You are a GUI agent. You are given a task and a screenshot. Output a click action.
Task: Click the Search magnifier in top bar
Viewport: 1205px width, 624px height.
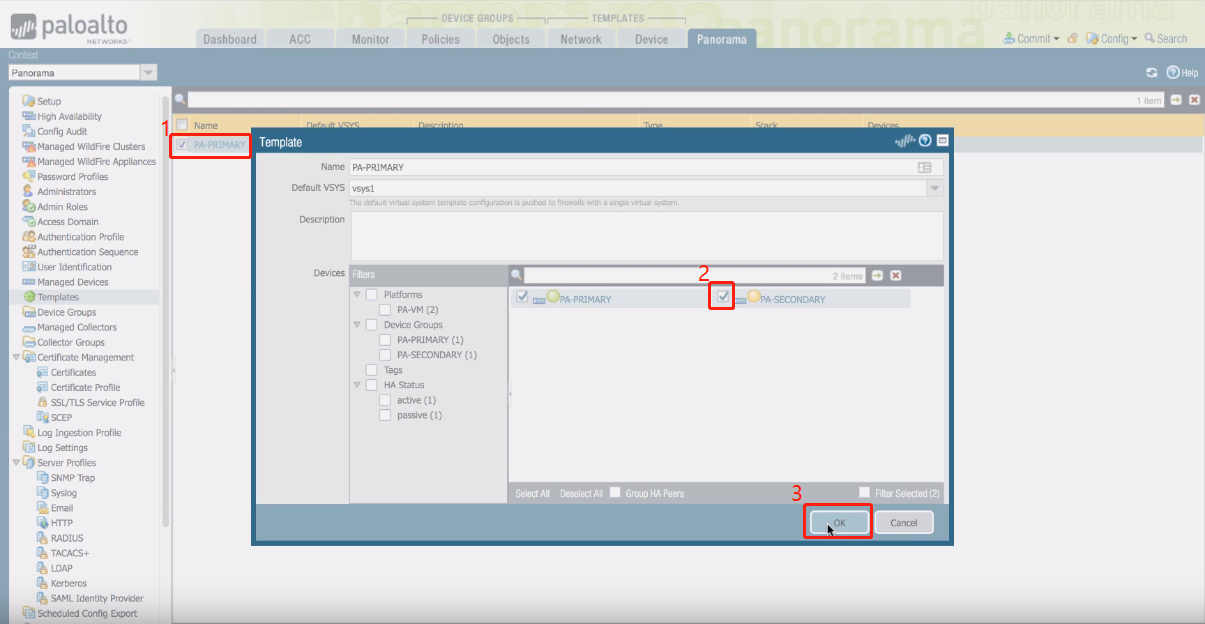tap(1150, 38)
